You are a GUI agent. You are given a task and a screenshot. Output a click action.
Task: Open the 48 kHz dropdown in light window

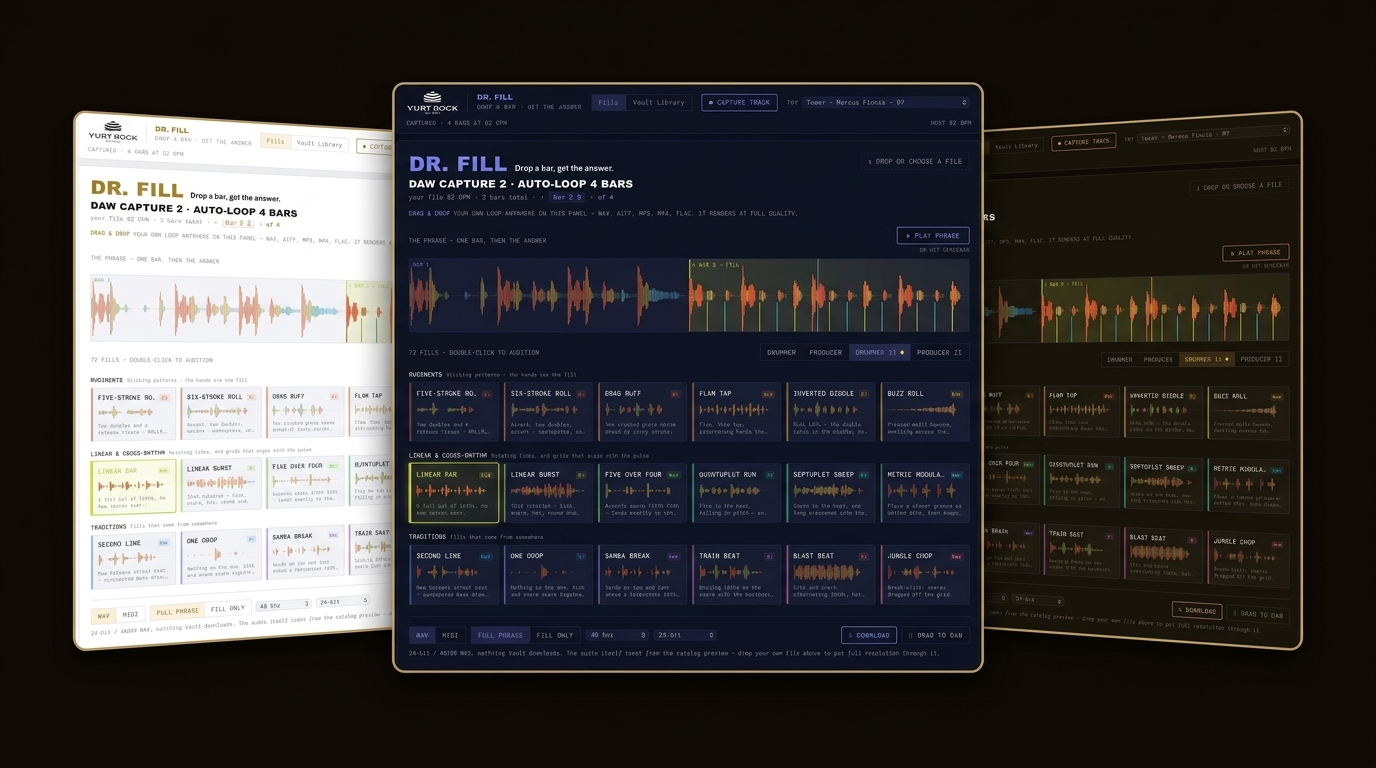pos(283,605)
